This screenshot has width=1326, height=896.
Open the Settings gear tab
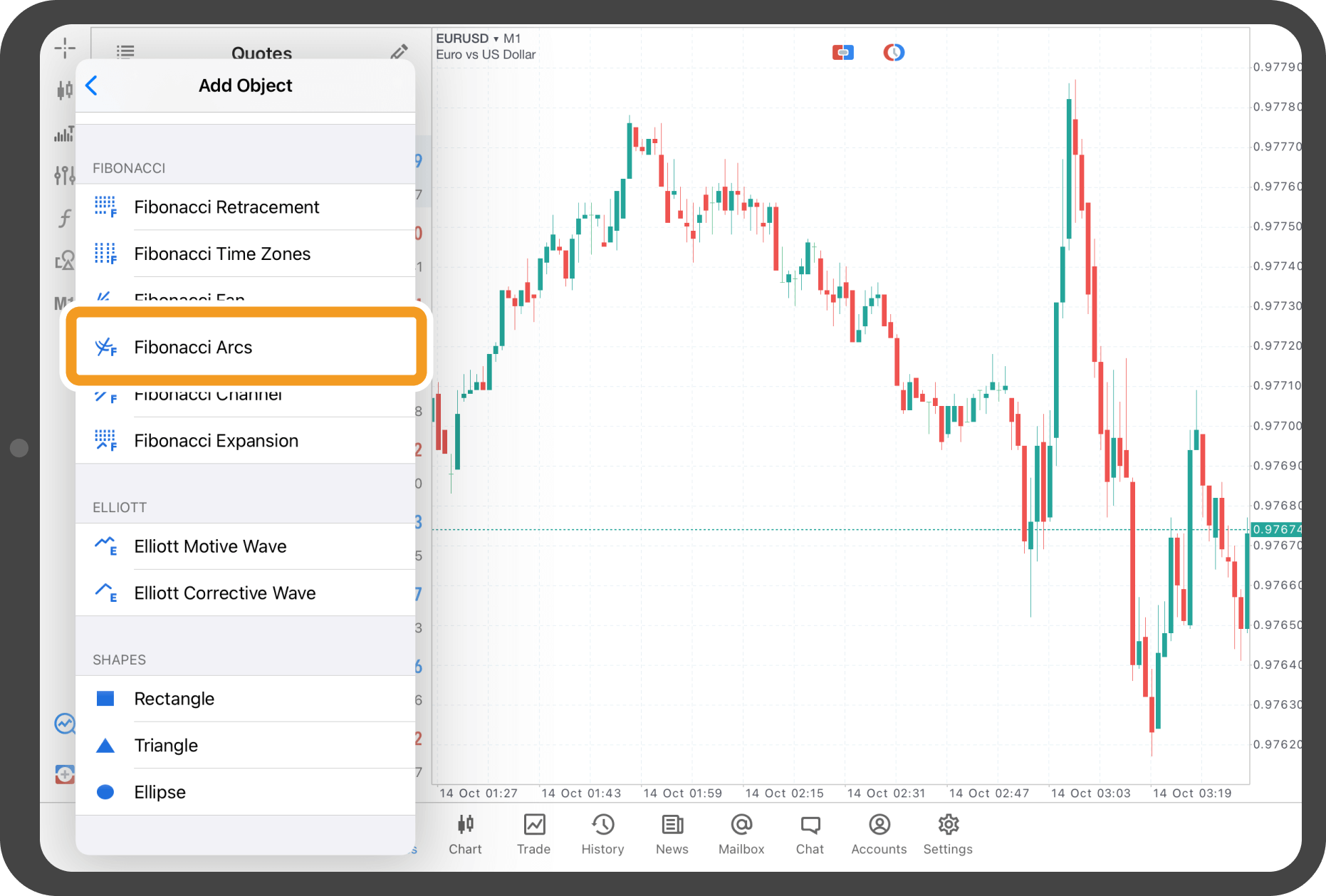pyautogui.click(x=948, y=833)
